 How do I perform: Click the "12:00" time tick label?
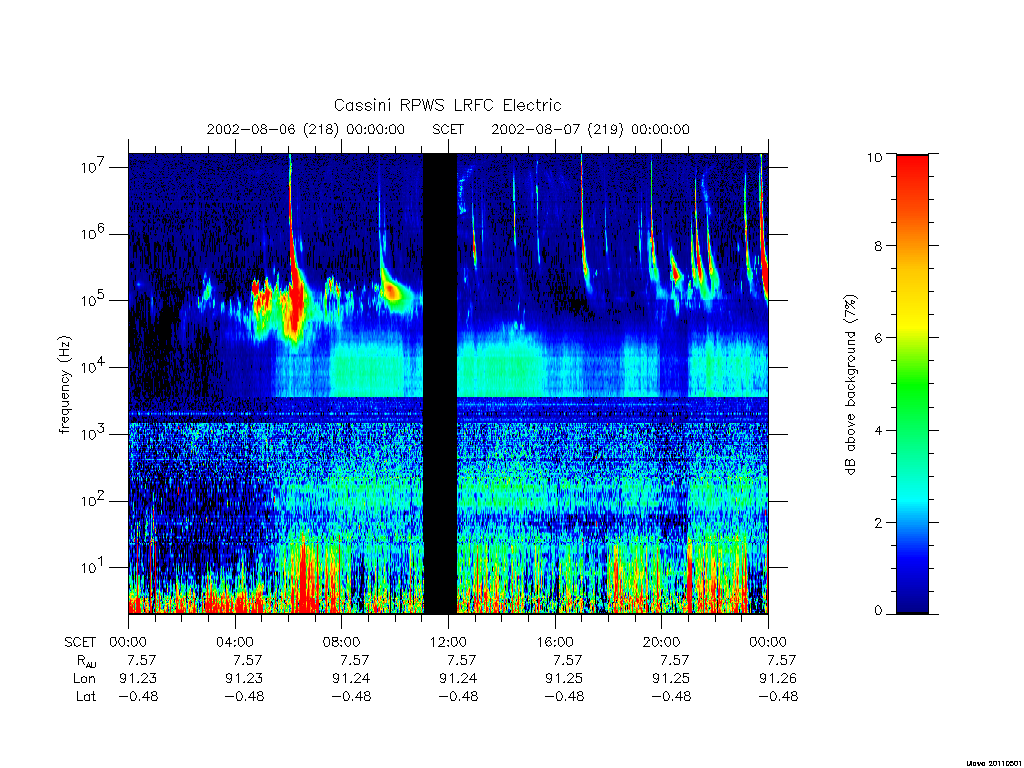tap(448, 642)
